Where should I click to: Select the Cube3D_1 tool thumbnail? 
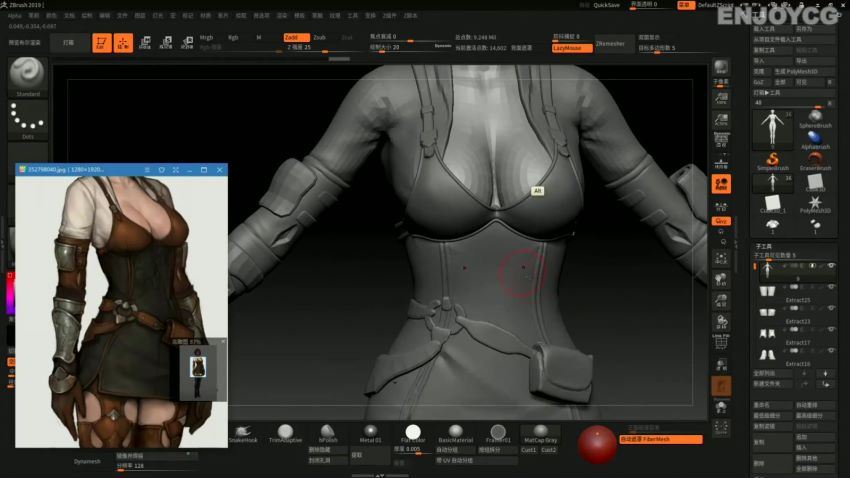(x=772, y=204)
